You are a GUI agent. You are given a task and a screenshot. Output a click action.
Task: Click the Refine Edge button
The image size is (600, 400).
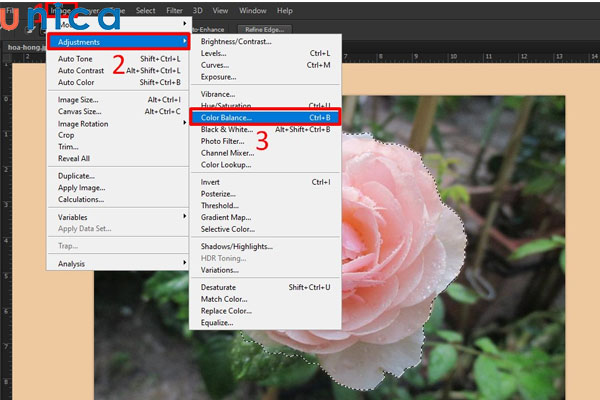coord(264,29)
